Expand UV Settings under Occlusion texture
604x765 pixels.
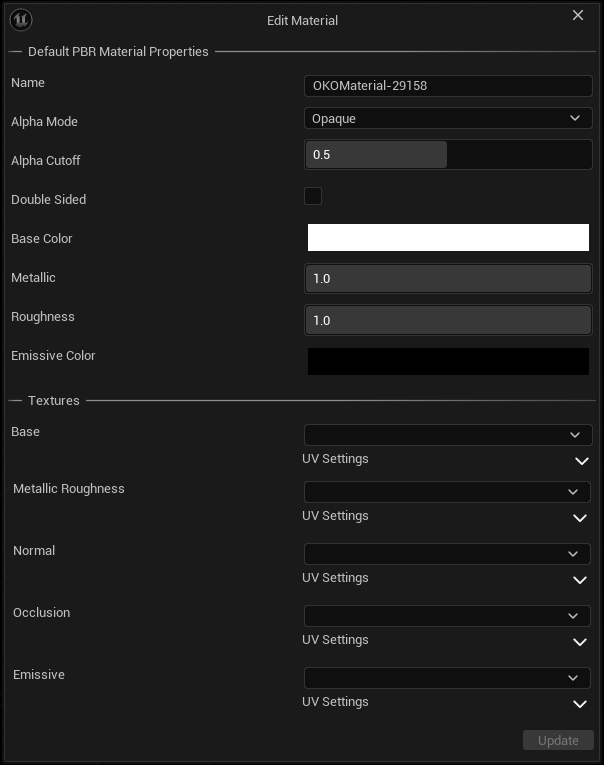tap(580, 642)
